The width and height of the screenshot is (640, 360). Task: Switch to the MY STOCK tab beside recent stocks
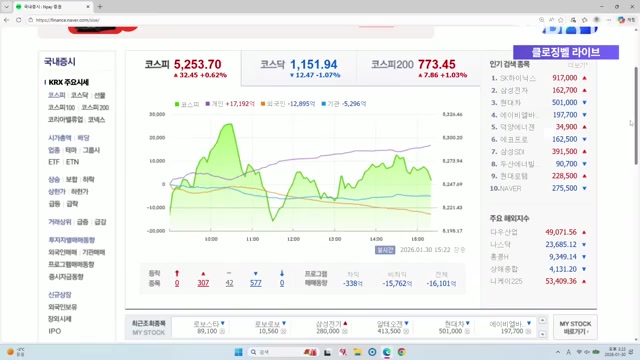149,333
